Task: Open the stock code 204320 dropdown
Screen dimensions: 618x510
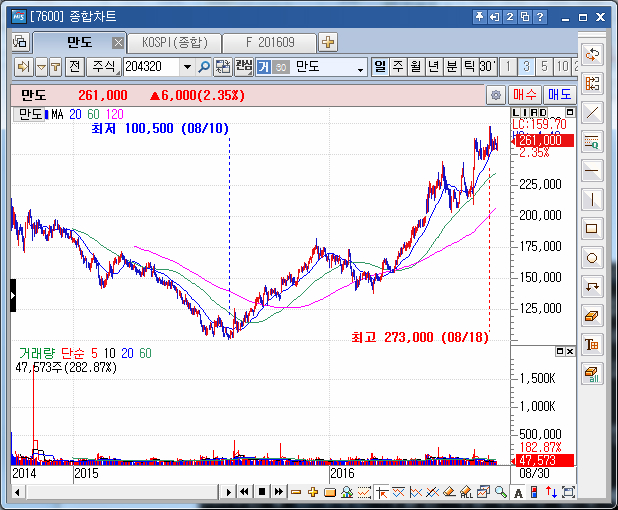Action: tap(187, 67)
